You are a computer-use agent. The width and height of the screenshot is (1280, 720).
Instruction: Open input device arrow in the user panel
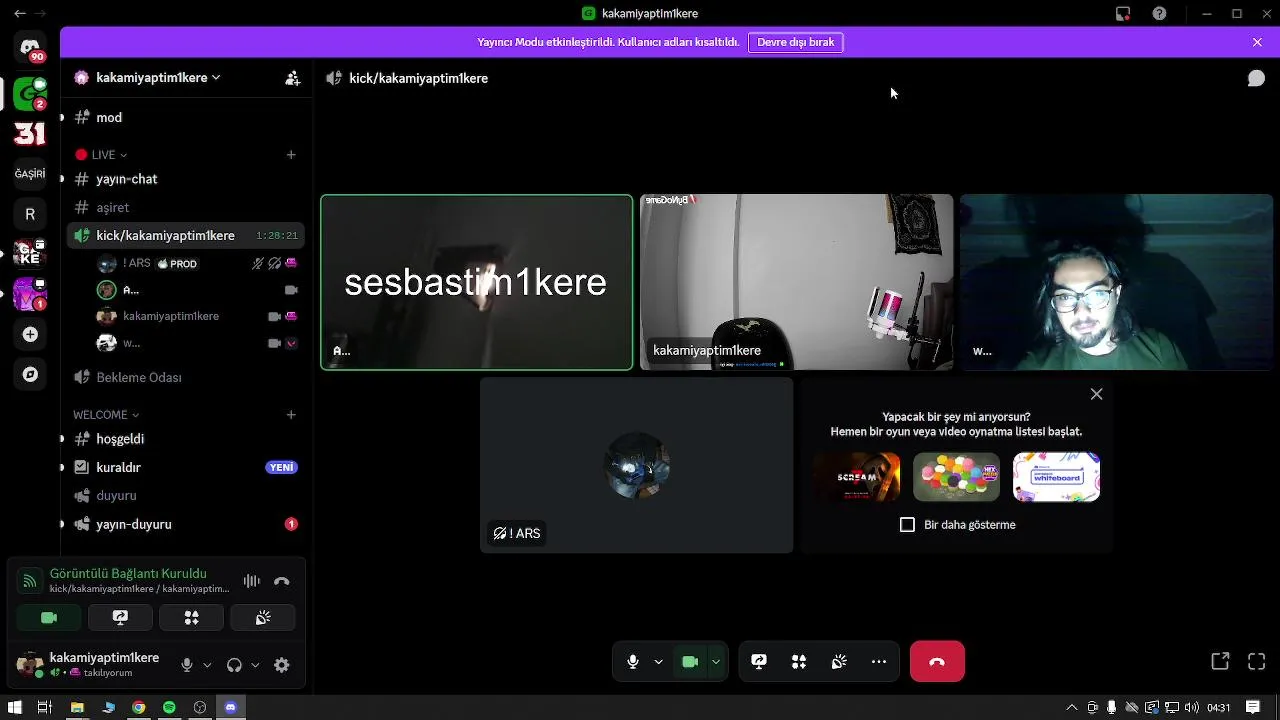[207, 665]
